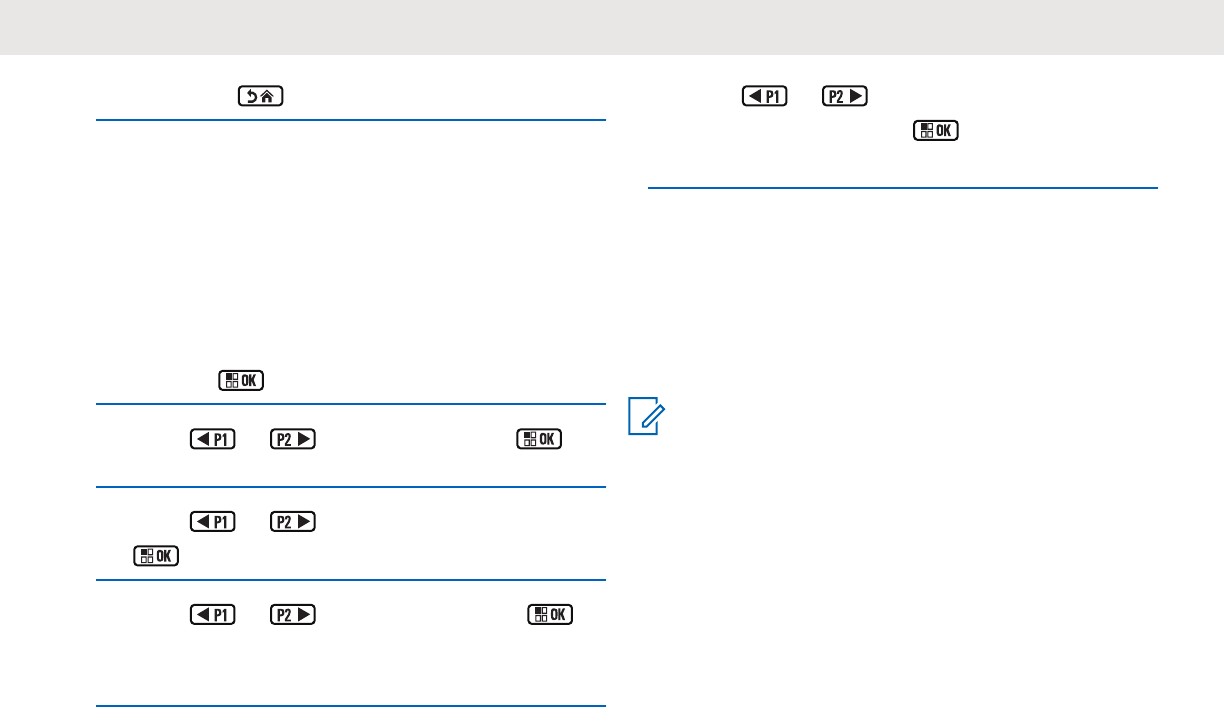Select P2 key in second left-column step row
The height and width of the screenshot is (707, 1224).
coord(292,521)
